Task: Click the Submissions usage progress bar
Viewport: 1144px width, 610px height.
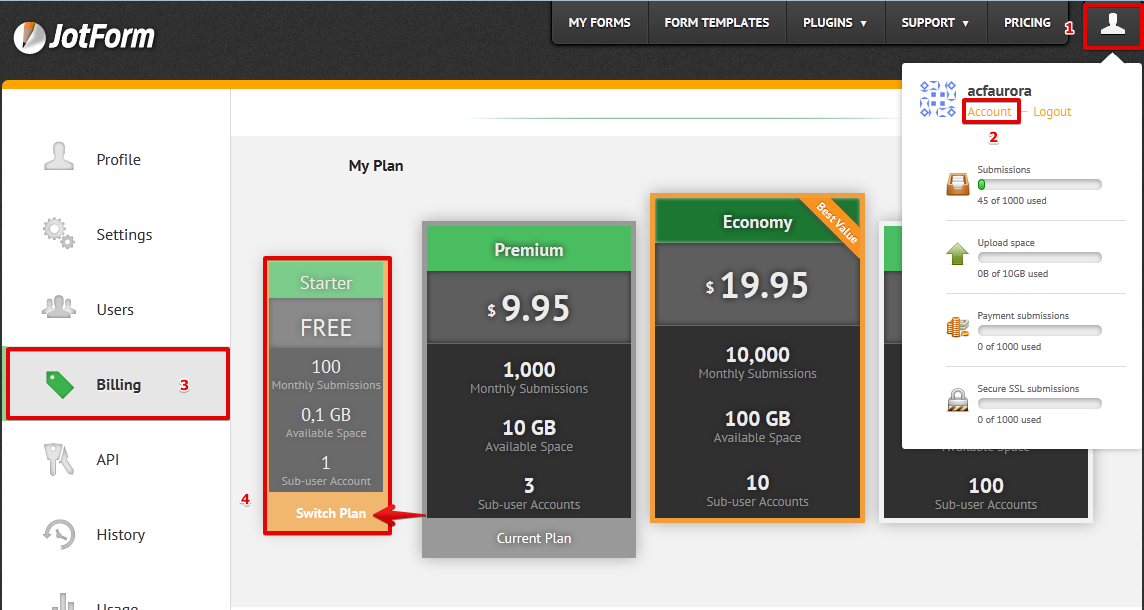Action: point(1040,185)
